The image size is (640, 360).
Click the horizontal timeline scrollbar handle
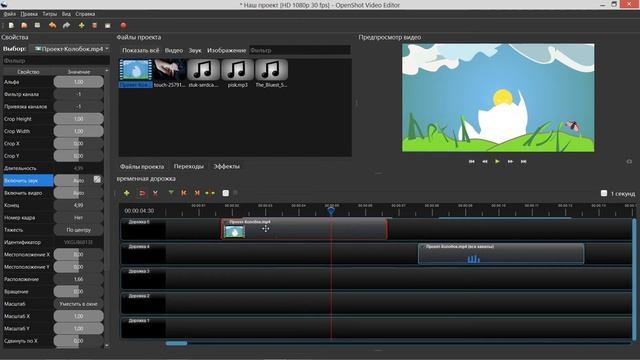pyautogui.click(x=176, y=343)
